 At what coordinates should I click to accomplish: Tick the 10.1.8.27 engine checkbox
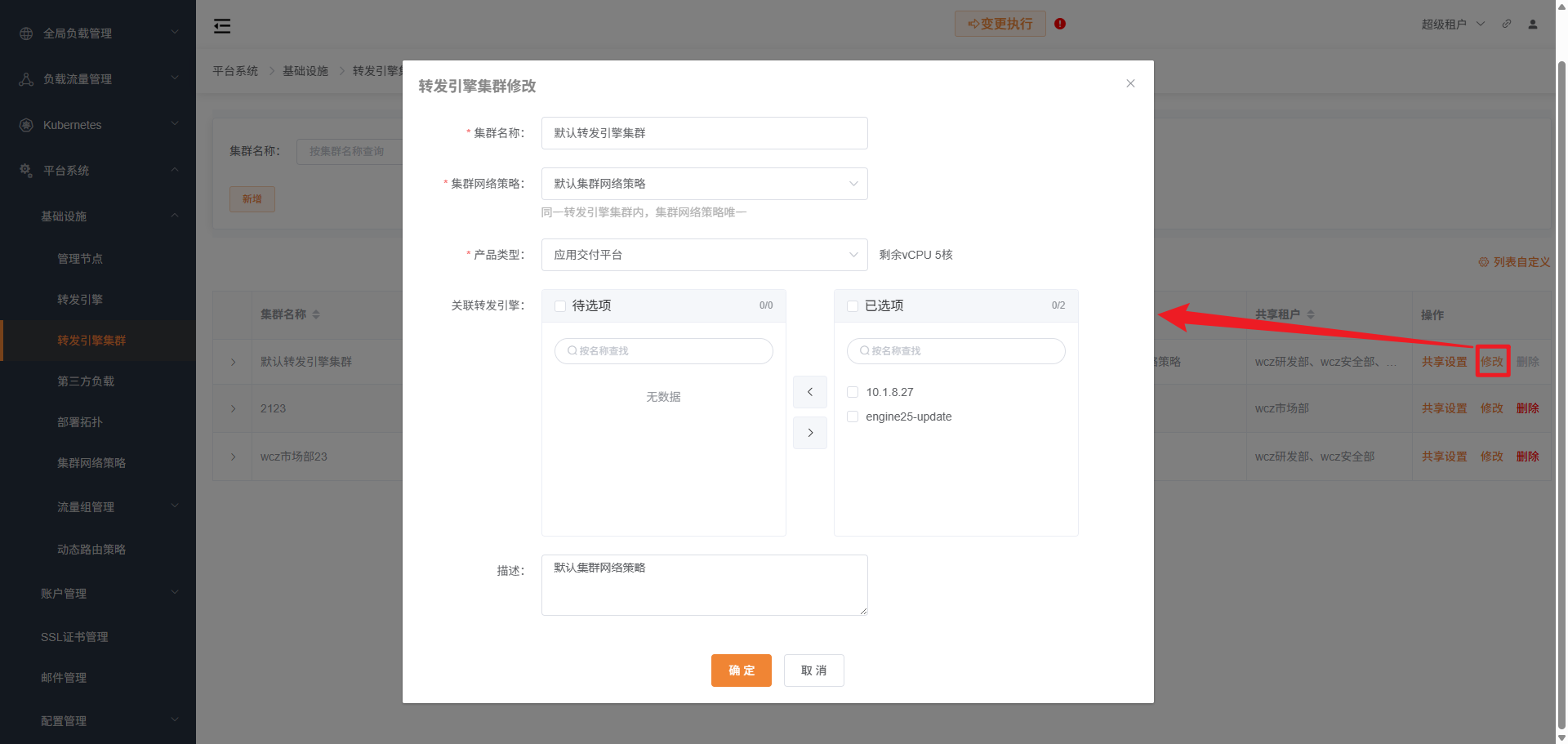[x=853, y=392]
